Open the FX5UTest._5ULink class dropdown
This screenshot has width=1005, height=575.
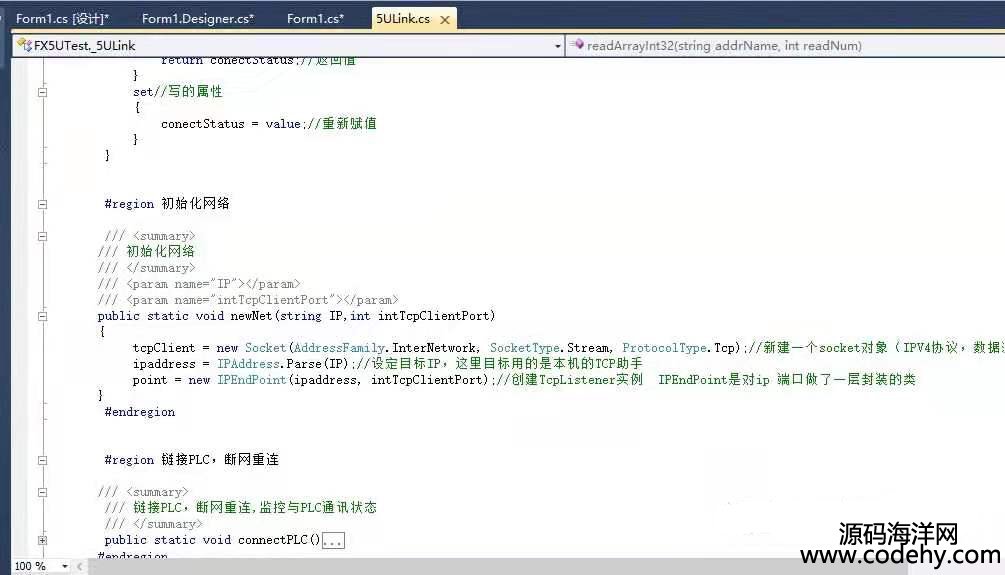click(558, 46)
